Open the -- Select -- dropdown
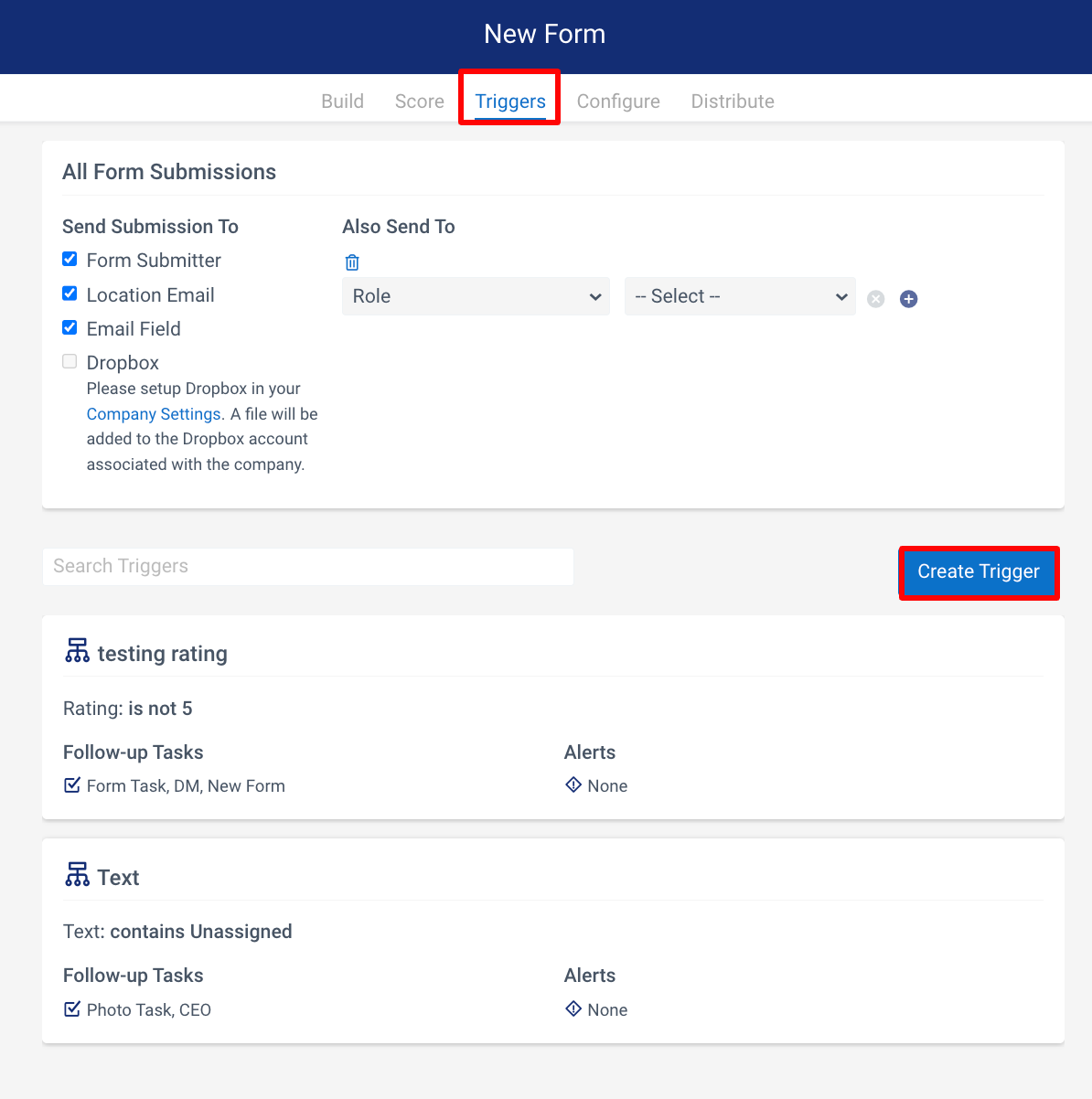1092x1099 pixels. (740, 296)
